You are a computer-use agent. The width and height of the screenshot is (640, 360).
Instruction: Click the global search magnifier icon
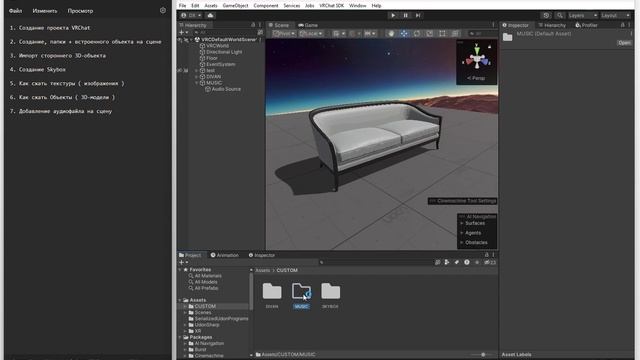[560, 15]
